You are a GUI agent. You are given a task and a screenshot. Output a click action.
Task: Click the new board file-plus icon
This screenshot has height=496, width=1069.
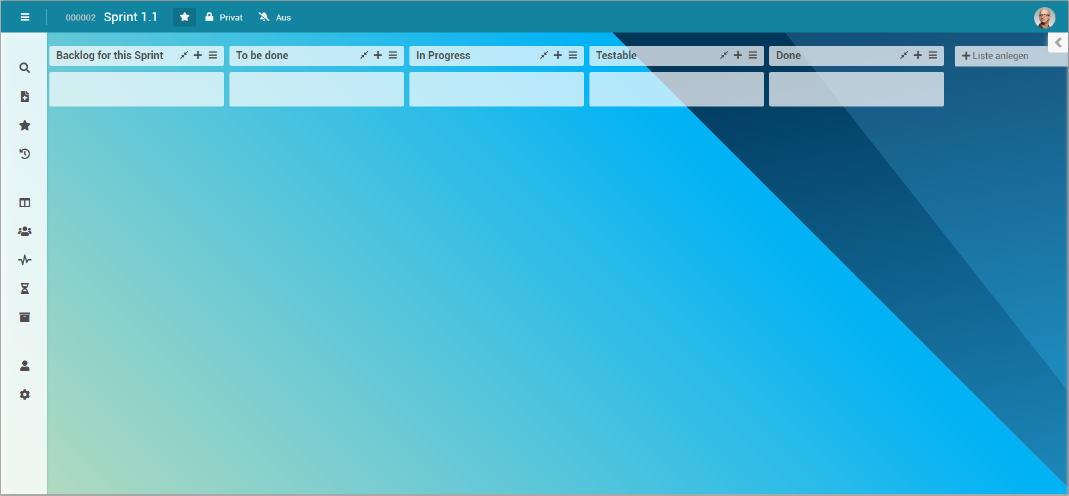[x=25, y=97]
